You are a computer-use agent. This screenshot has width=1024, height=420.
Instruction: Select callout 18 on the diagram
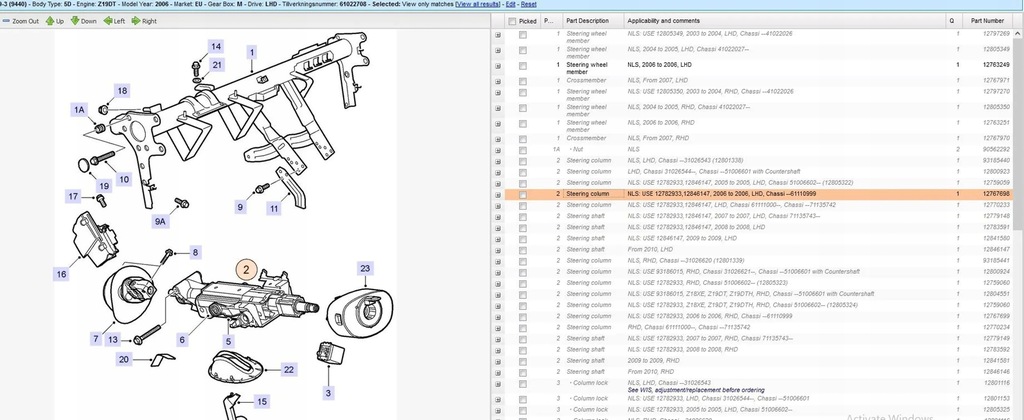[x=121, y=91]
